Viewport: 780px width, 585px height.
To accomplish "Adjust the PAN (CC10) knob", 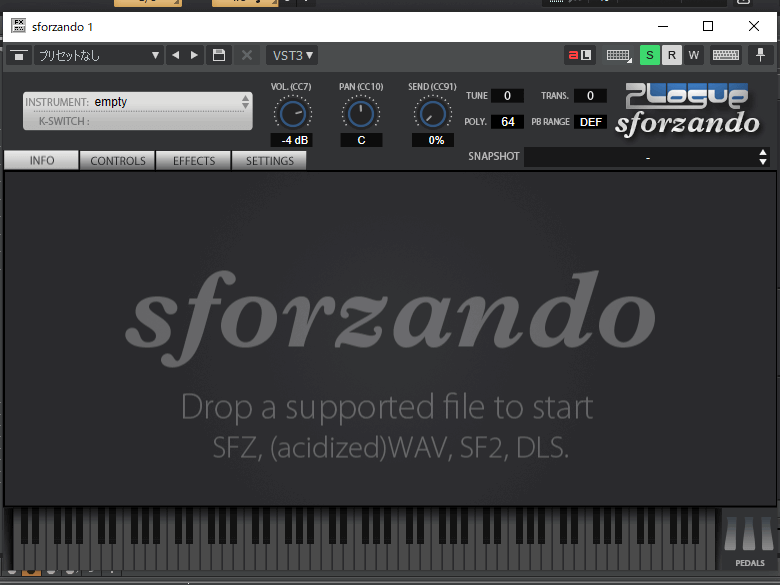I will point(361,114).
